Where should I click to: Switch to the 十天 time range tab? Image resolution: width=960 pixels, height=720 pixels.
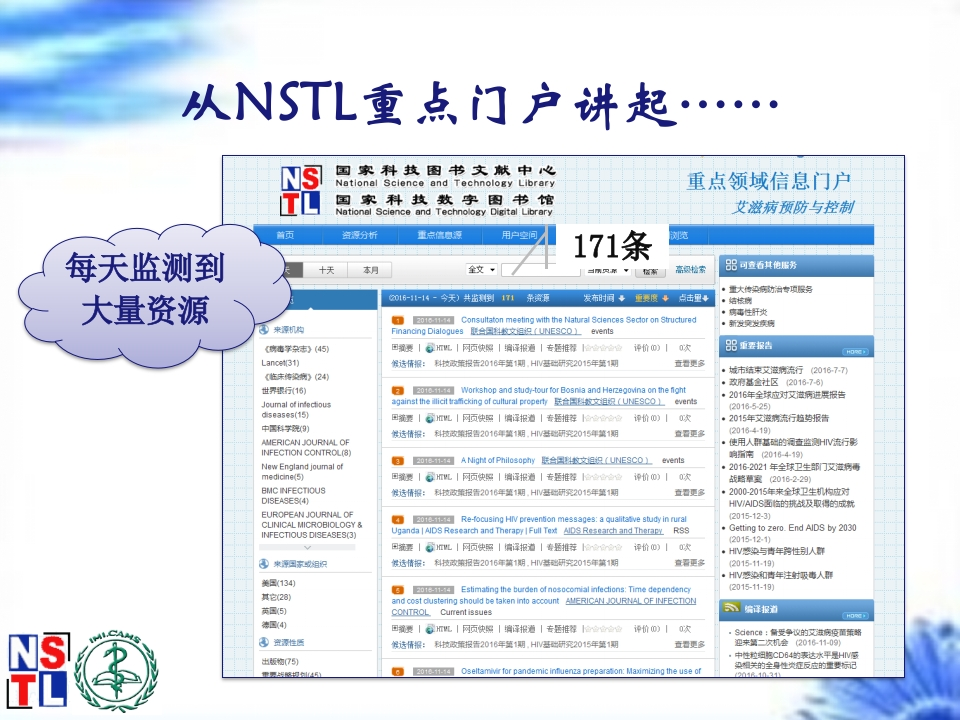tap(326, 270)
